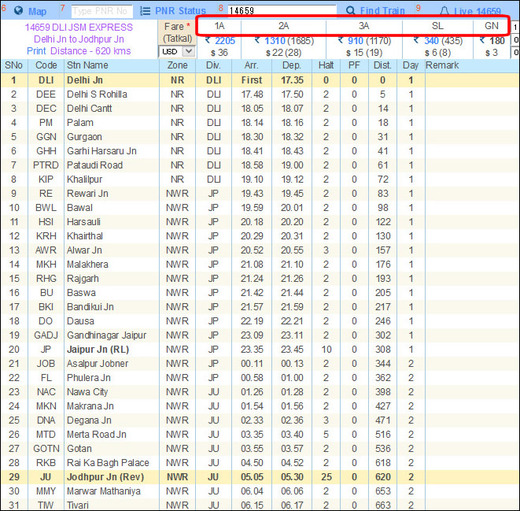Select Jodhpur Jn (Rev) station row
This screenshot has width=520, height=511.
(x=259, y=477)
